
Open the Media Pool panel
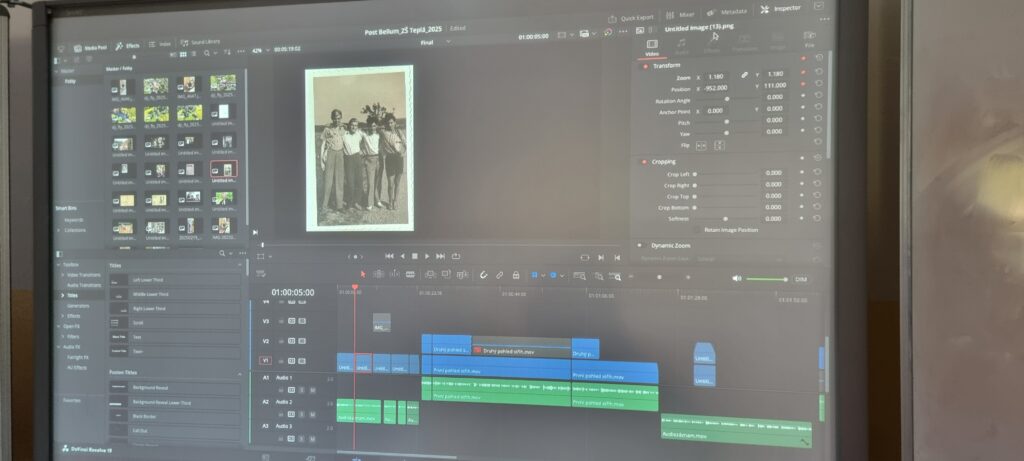tap(91, 48)
